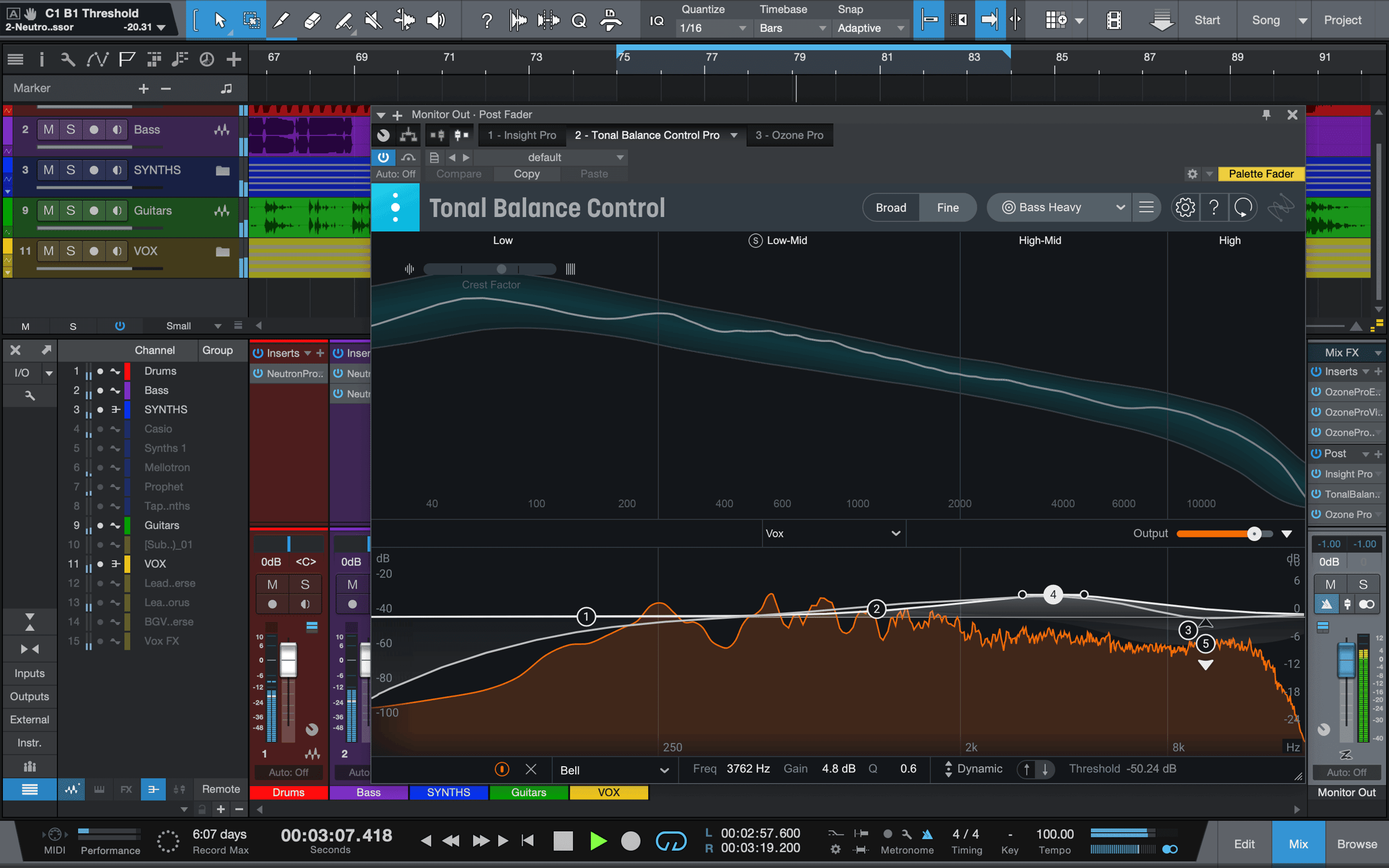Show automation curve icon
Viewport: 1389px width, 868px height.
(97, 59)
